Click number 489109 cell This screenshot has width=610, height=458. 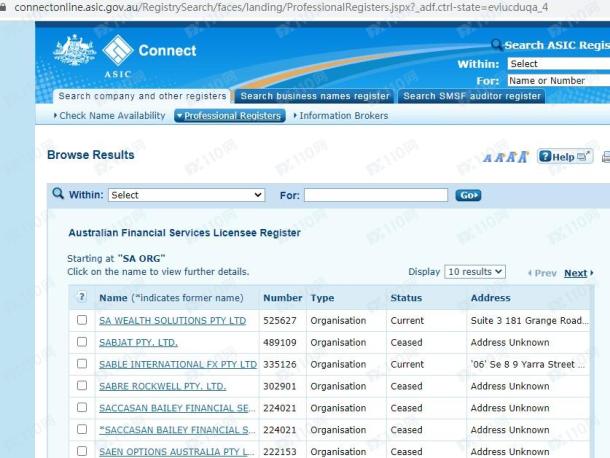(x=280, y=342)
